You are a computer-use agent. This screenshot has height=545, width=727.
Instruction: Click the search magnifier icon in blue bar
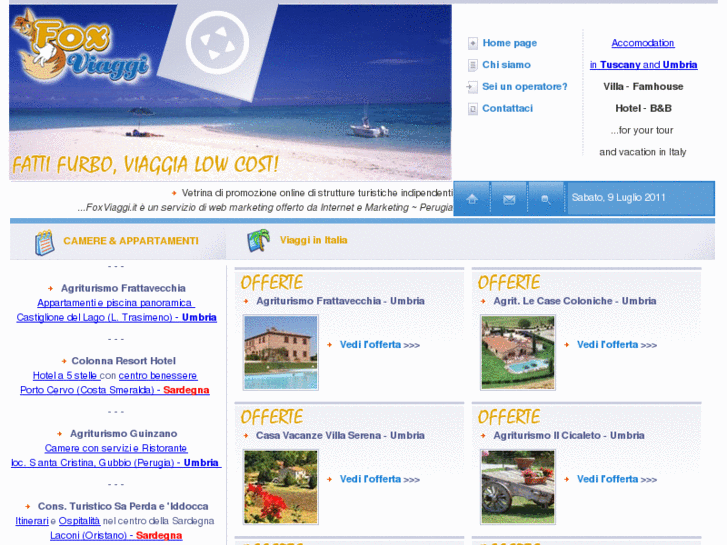coord(546,199)
